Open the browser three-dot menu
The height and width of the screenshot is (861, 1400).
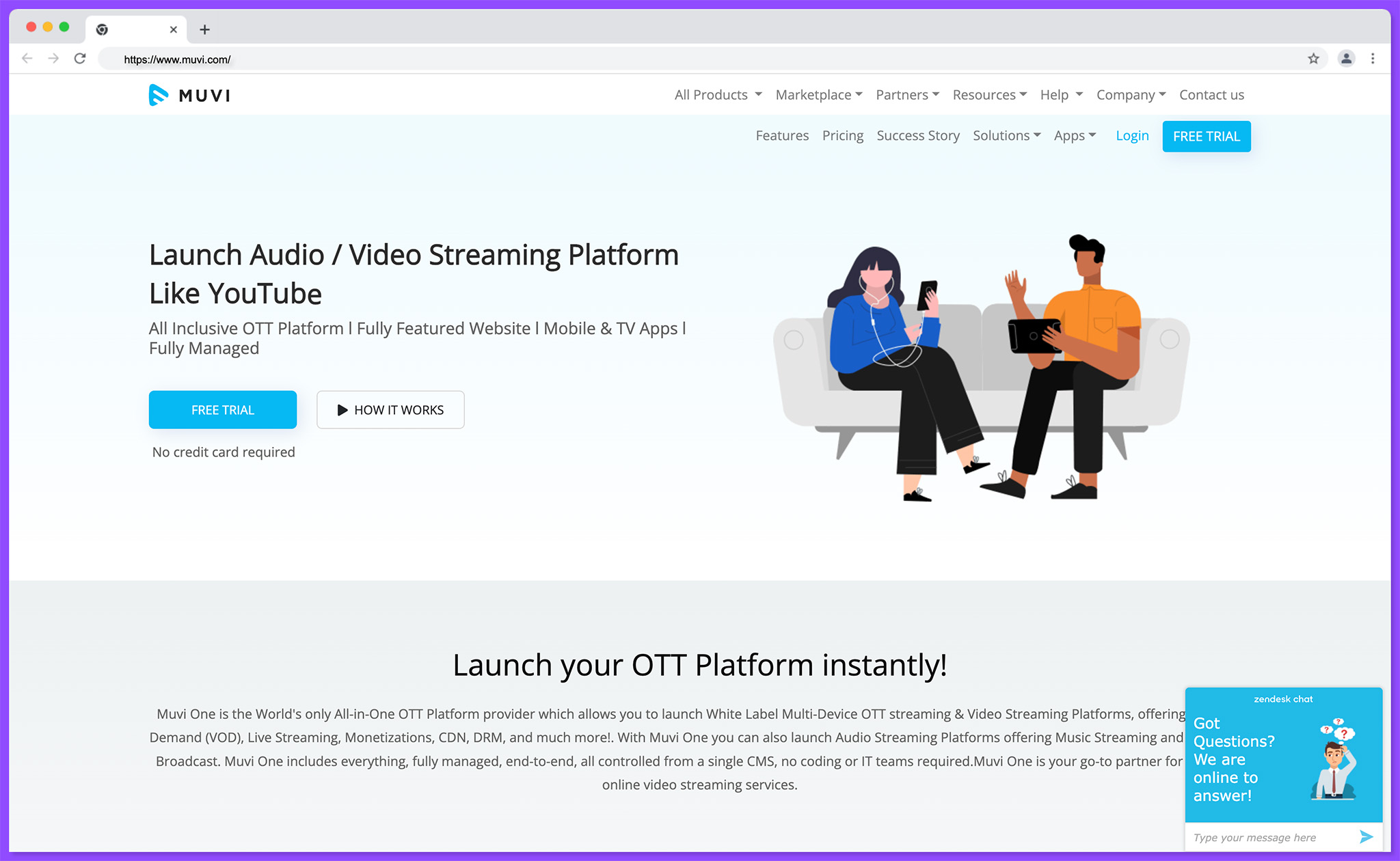click(x=1373, y=59)
